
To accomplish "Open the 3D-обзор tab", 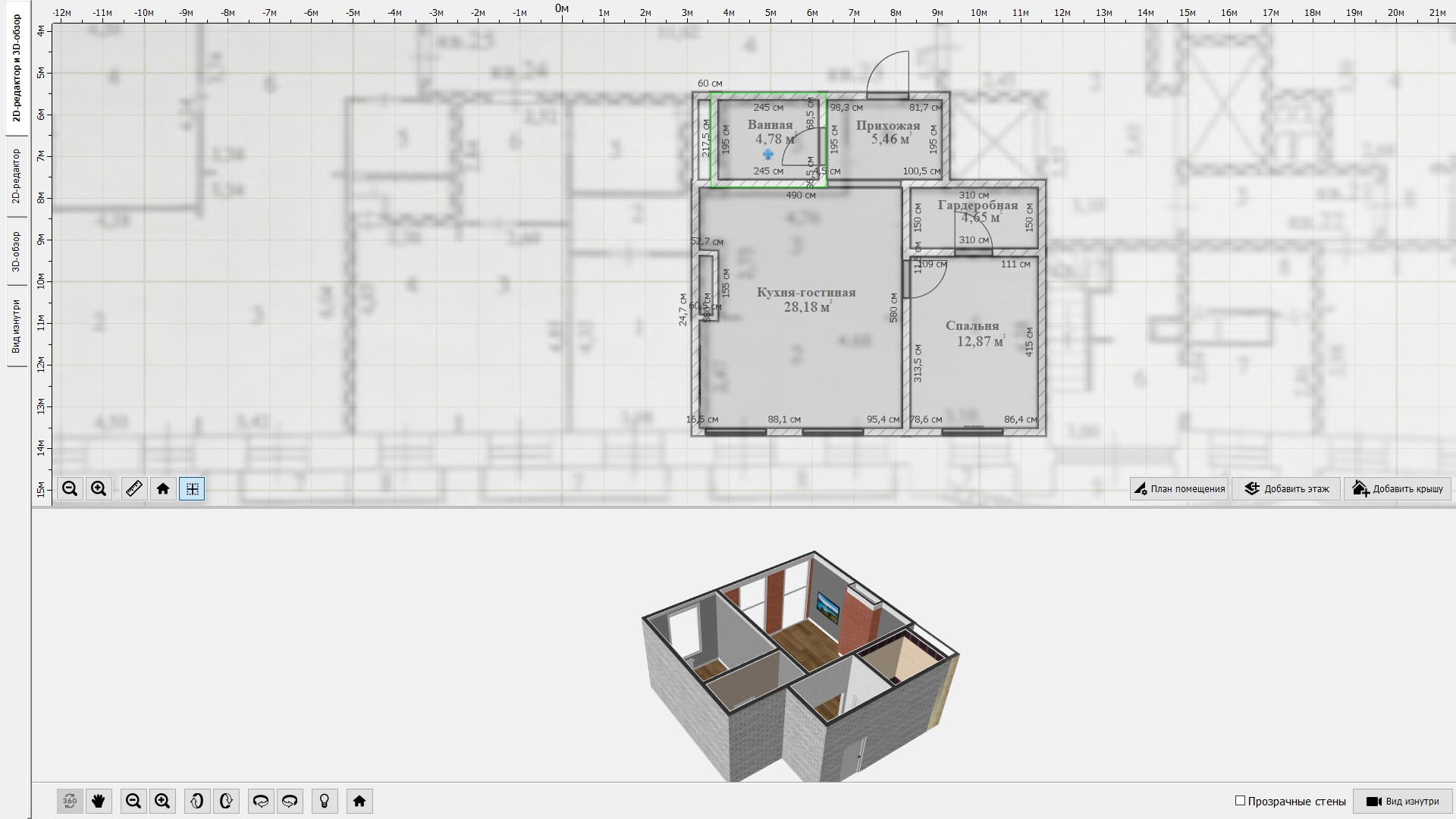I will click(16, 252).
